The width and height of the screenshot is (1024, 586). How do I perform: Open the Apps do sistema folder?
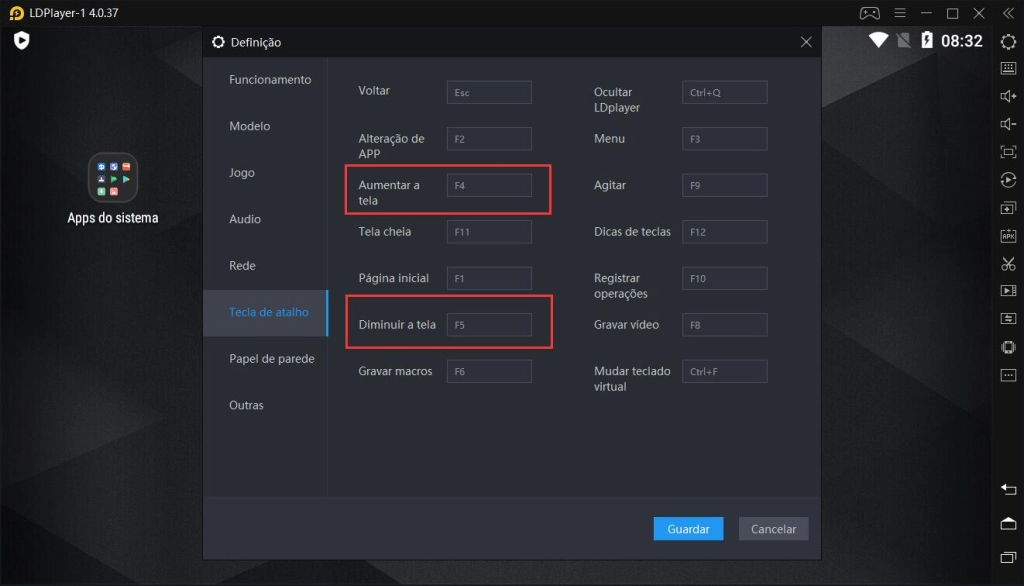click(113, 178)
